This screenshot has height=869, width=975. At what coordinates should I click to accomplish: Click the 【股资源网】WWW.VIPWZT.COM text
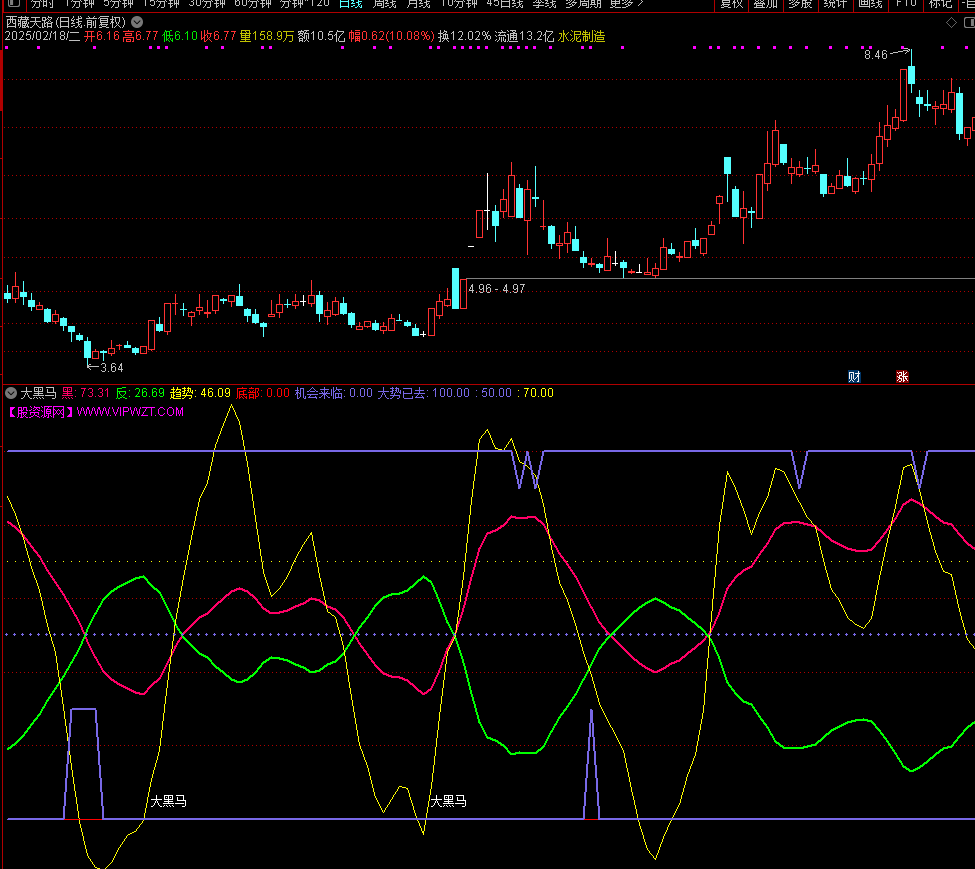coord(95,412)
